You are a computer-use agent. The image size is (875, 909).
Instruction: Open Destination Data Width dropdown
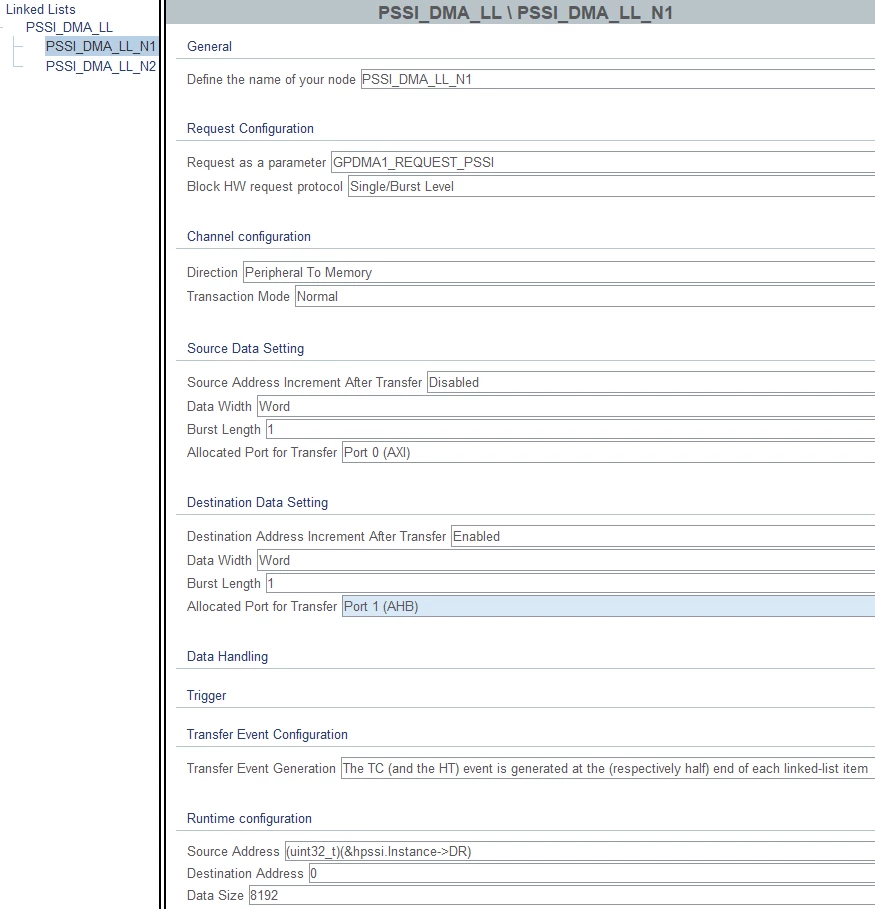[566, 561]
